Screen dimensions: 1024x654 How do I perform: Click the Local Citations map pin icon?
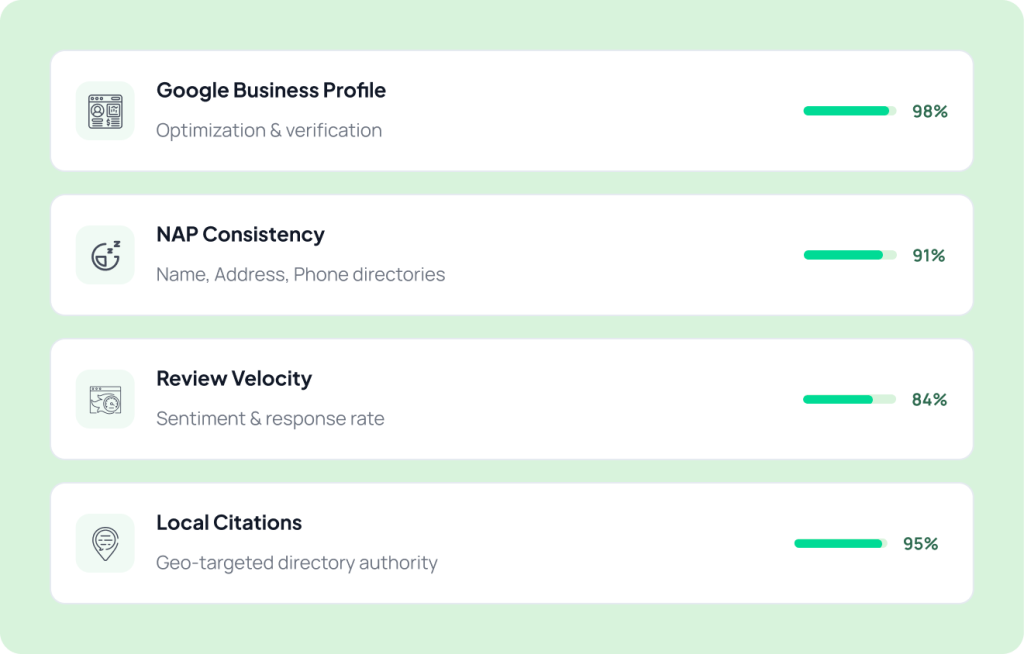click(105, 544)
